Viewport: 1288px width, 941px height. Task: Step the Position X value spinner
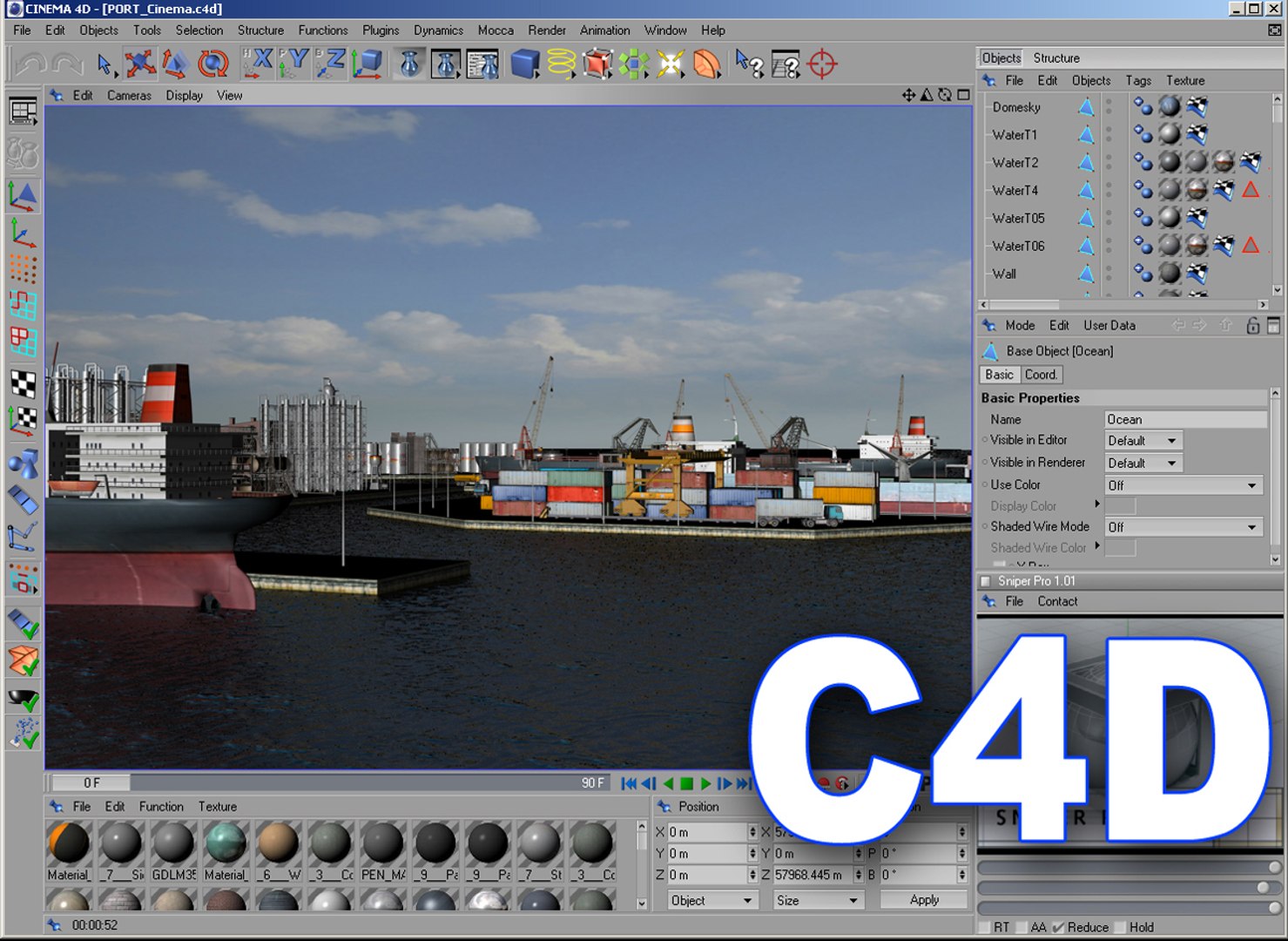pyautogui.click(x=752, y=832)
